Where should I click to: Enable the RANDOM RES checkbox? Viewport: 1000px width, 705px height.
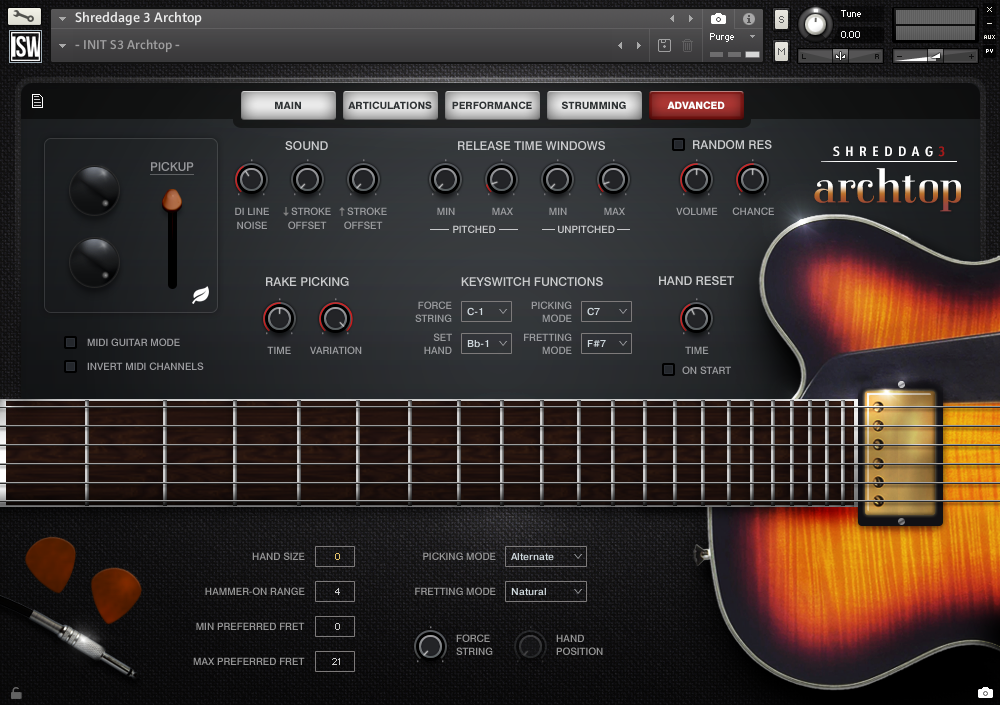(x=676, y=144)
